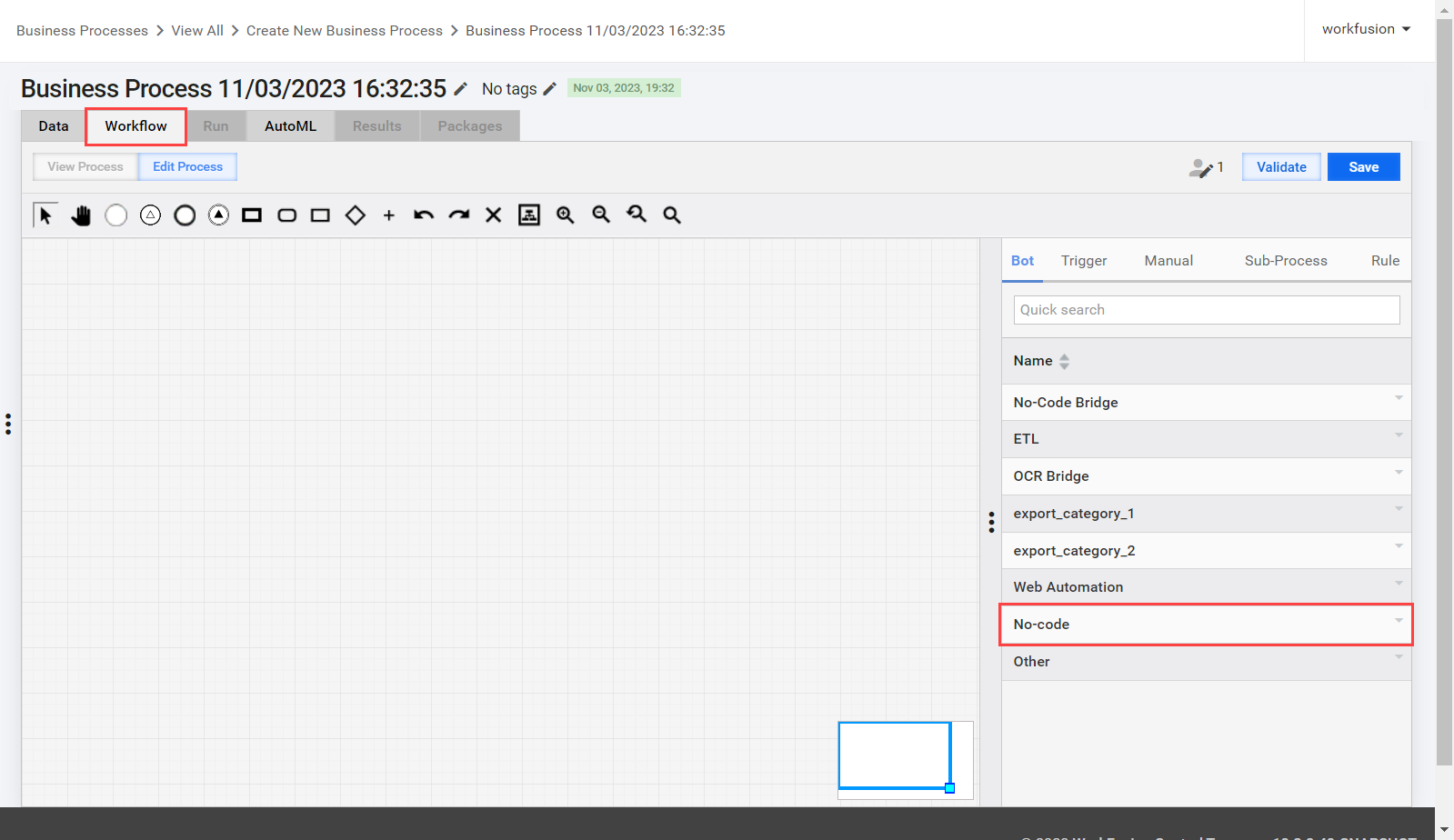Image resolution: width=1454 pixels, height=840 pixels.
Task: Click the plus tool in the toolbar
Action: pos(389,215)
